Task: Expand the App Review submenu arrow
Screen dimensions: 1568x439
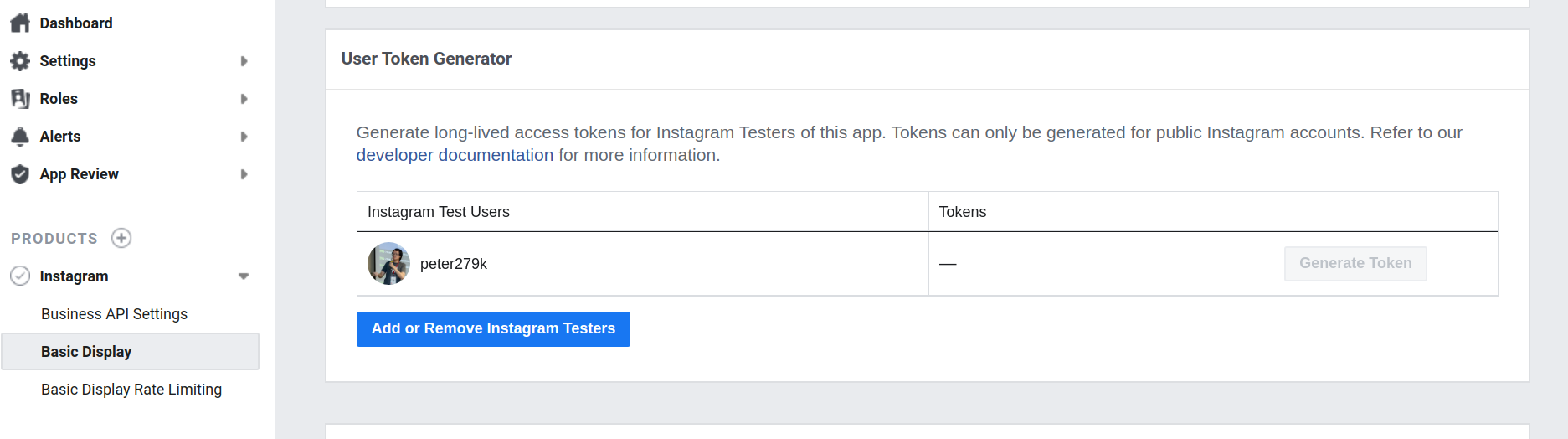Action: coord(244,174)
